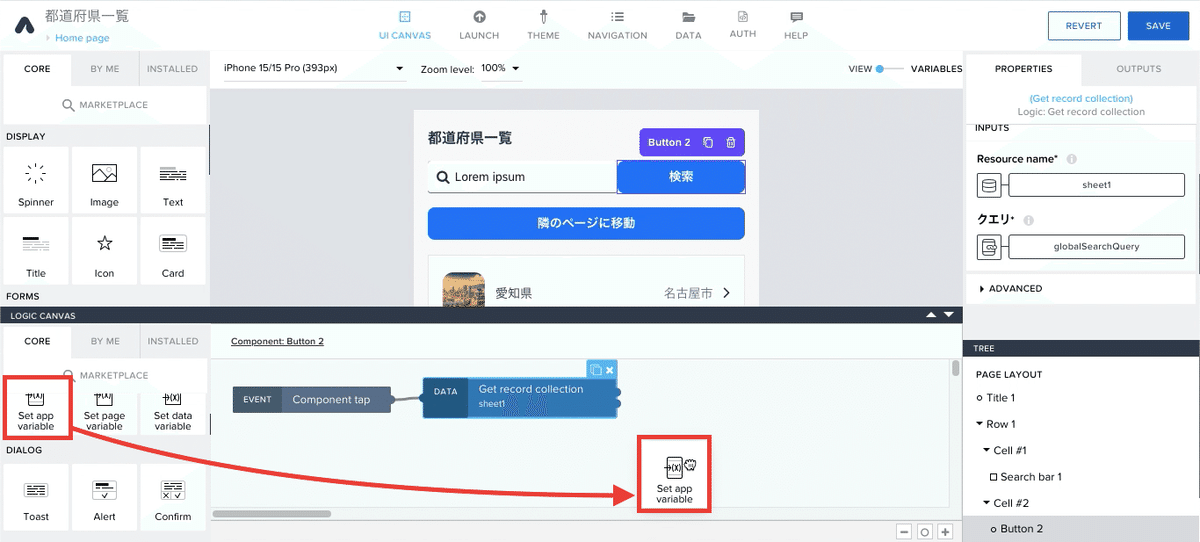The width and height of the screenshot is (1200, 542).
Task: Duplicate Button 2 via copy icon
Action: (708, 143)
